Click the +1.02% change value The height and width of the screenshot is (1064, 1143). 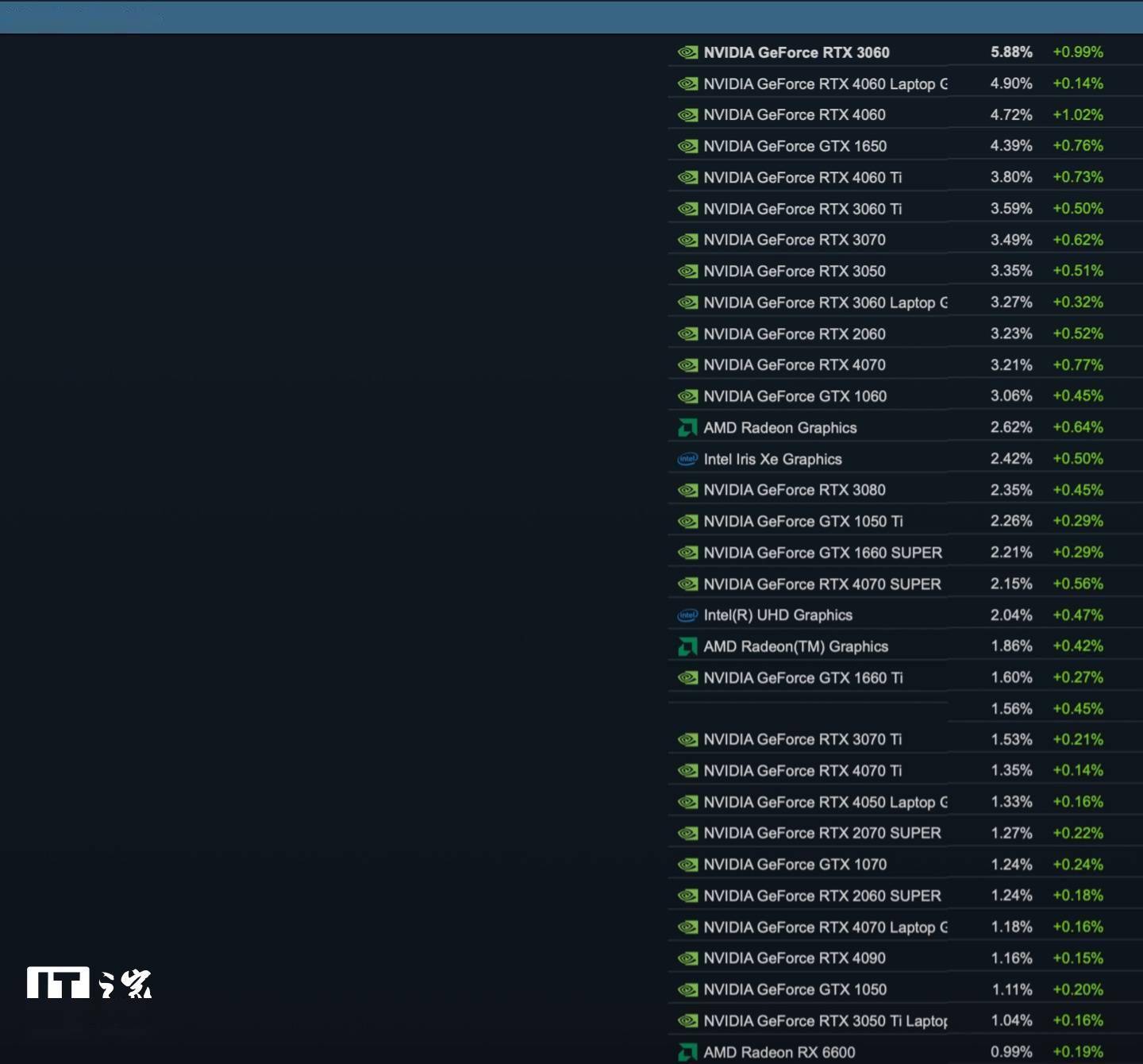click(1078, 115)
